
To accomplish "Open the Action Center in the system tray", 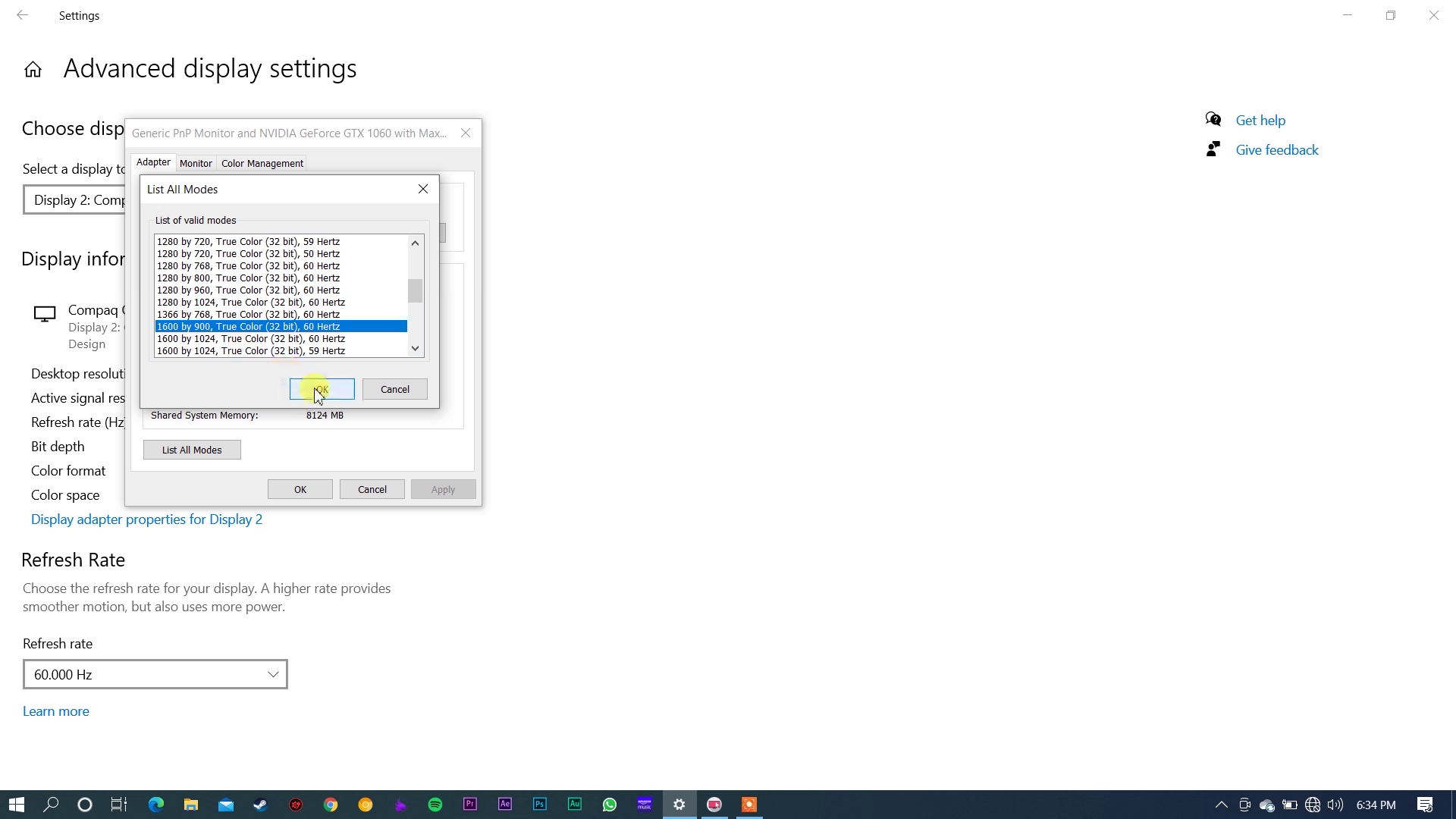I will click(x=1424, y=804).
